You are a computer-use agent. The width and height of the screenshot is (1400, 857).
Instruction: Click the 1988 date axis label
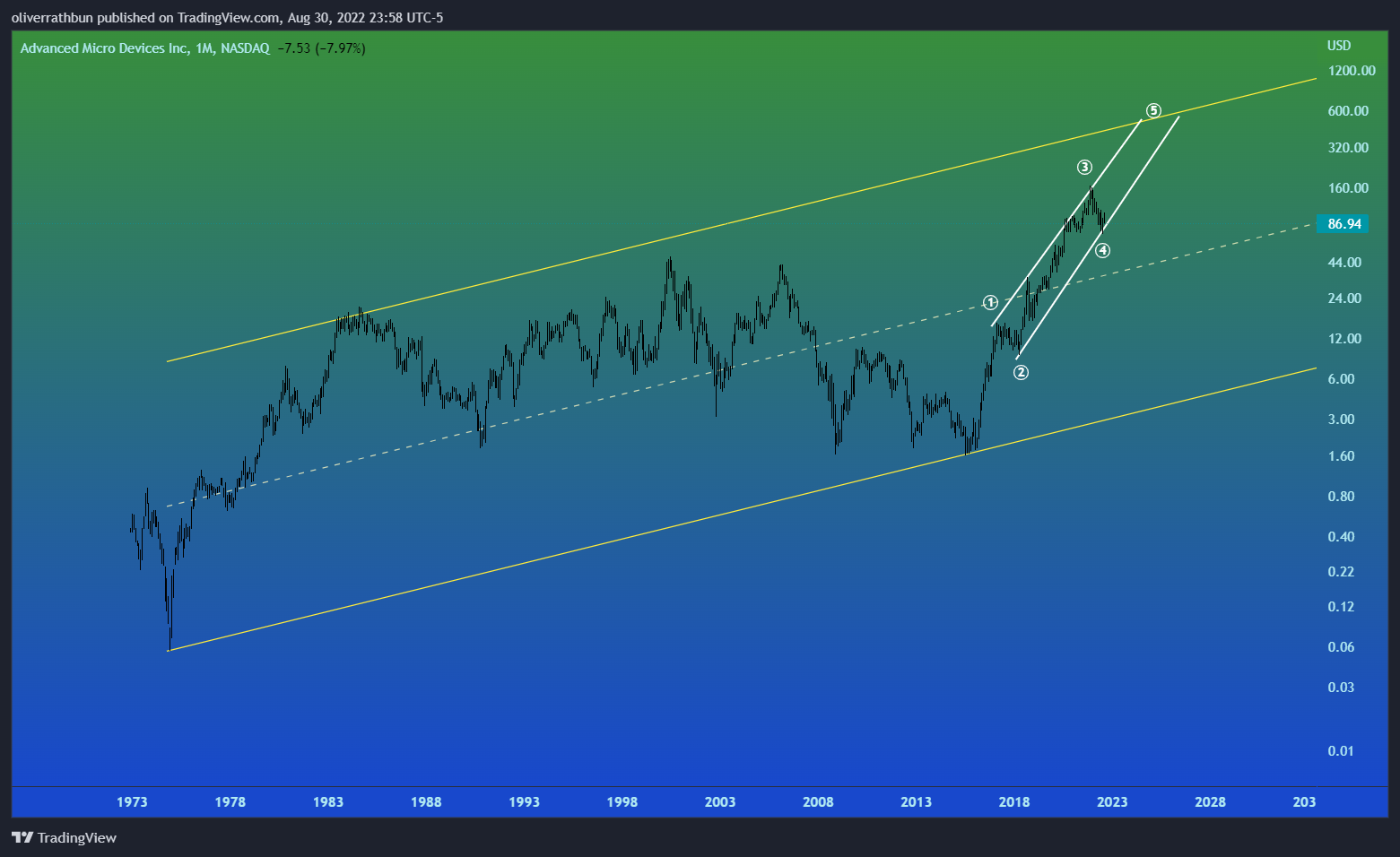(x=426, y=802)
